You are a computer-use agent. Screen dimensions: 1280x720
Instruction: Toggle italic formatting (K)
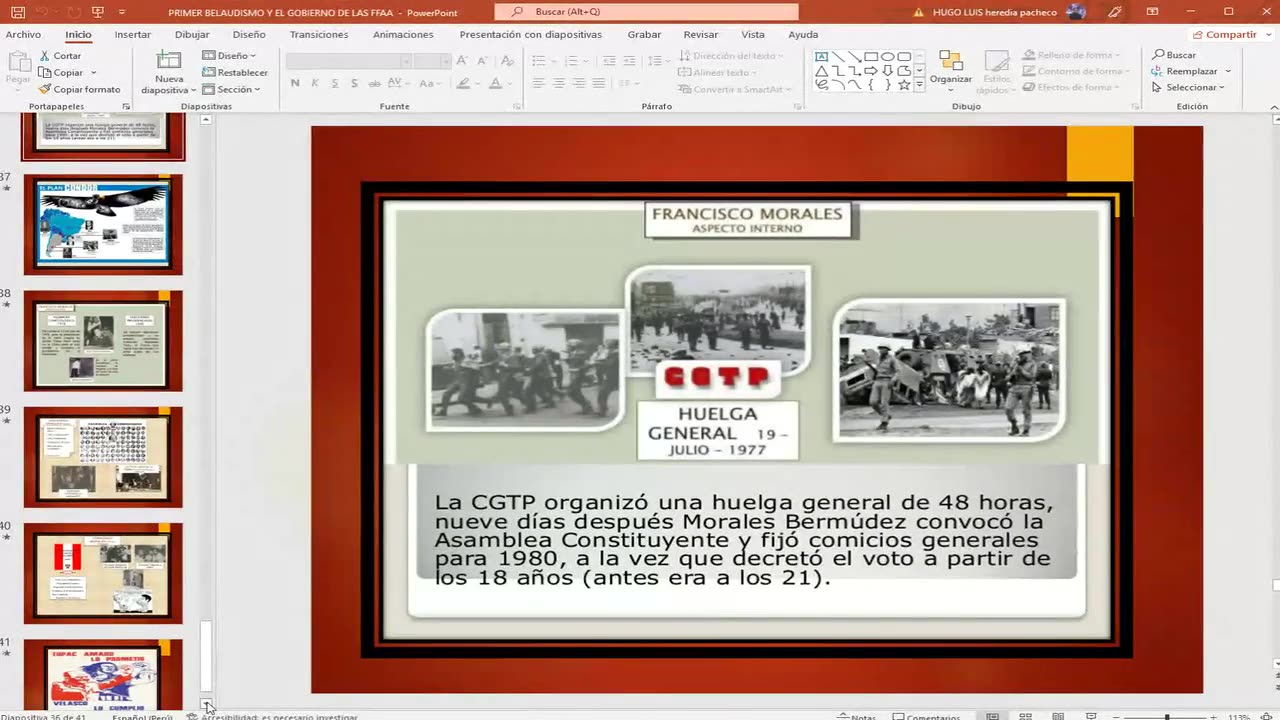pyautogui.click(x=315, y=83)
